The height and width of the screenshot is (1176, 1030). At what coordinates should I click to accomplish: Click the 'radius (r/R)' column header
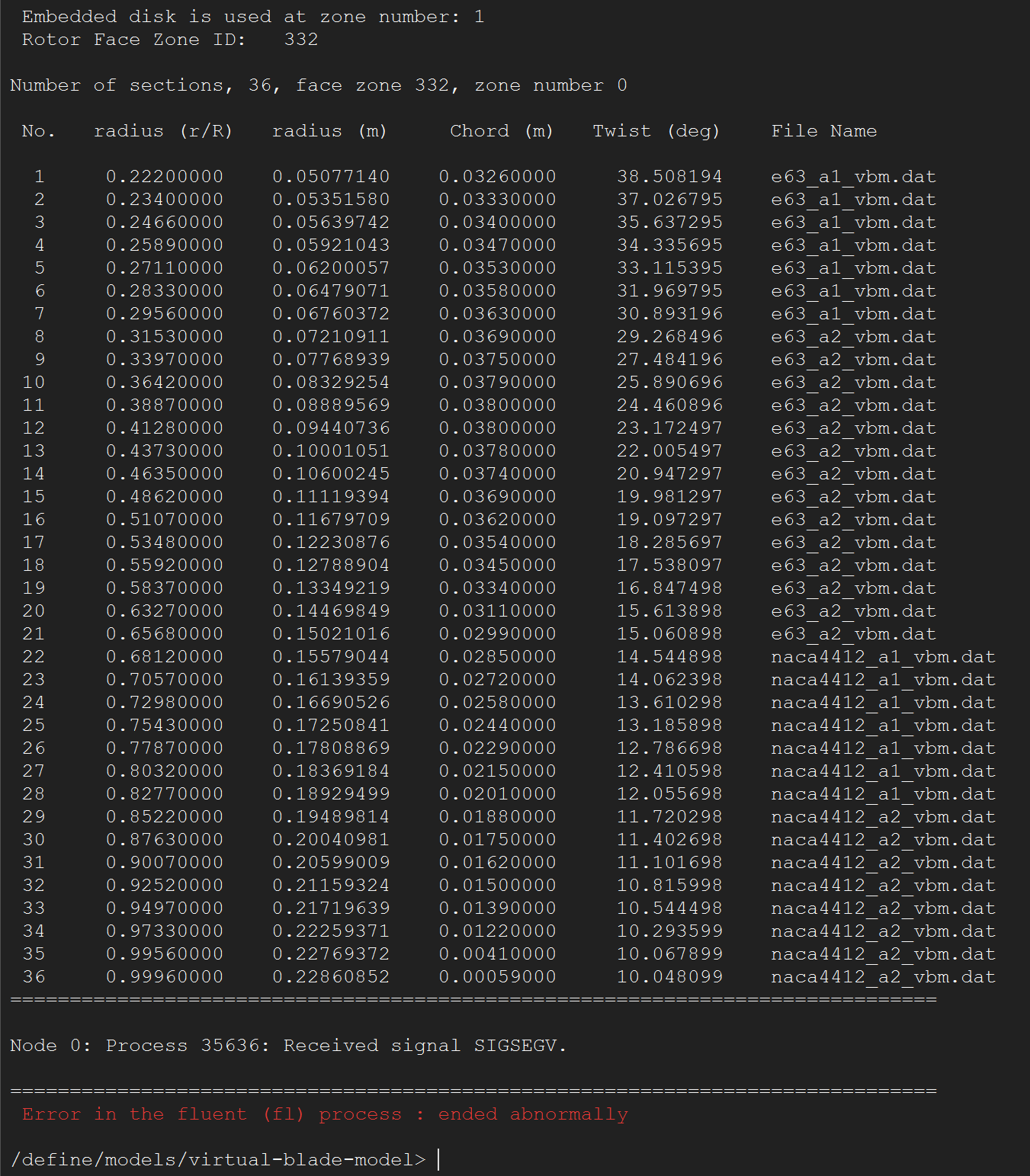[x=163, y=131]
